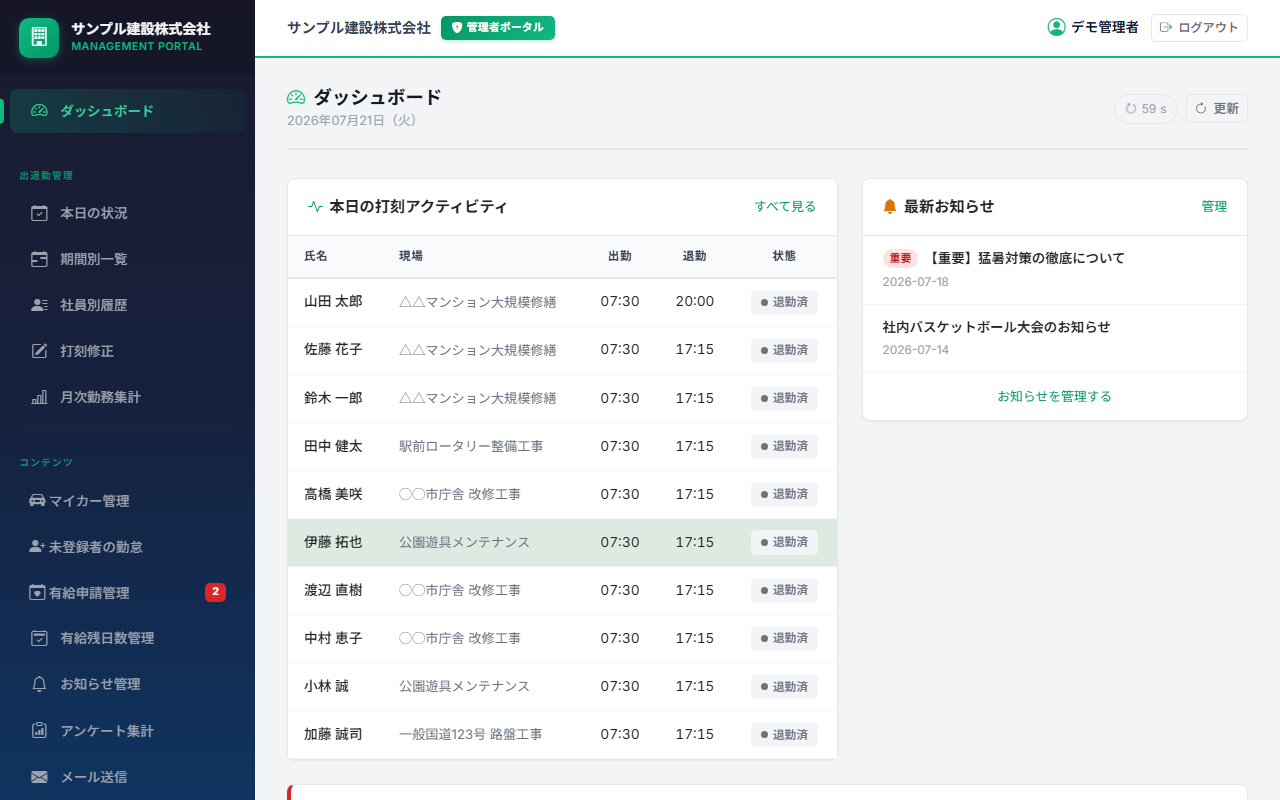This screenshot has width=1280, height=800.
Task: Select the 中村 恵子 name cell
Action: tap(333, 638)
